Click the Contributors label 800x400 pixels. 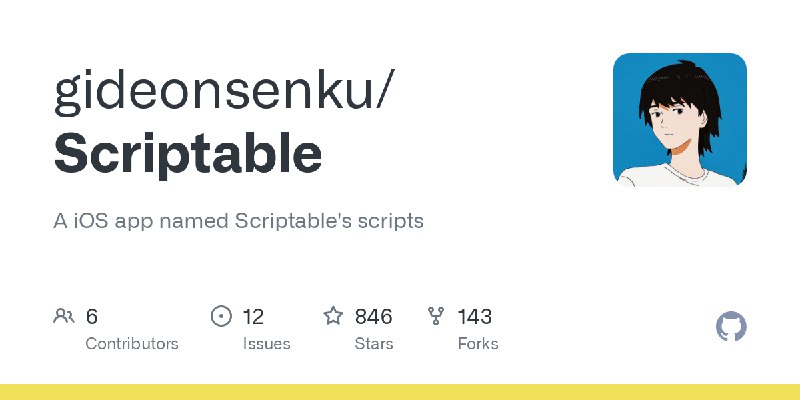click(132, 343)
